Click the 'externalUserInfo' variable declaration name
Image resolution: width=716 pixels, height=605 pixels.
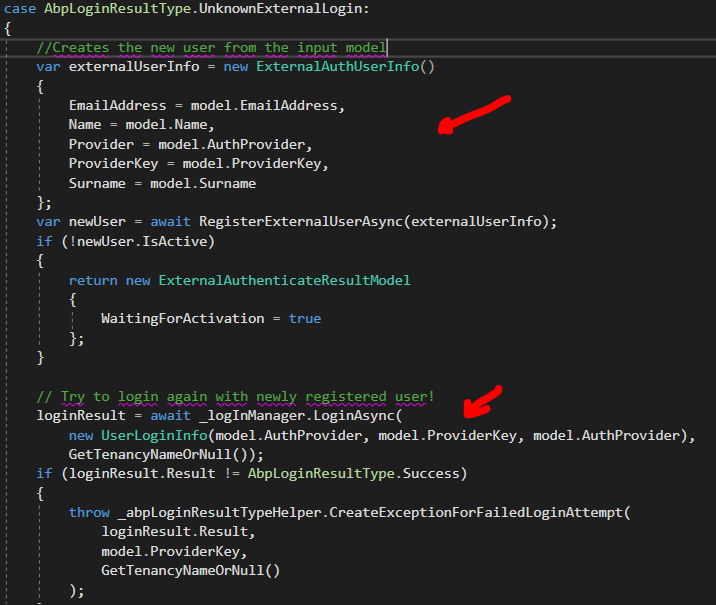point(134,67)
